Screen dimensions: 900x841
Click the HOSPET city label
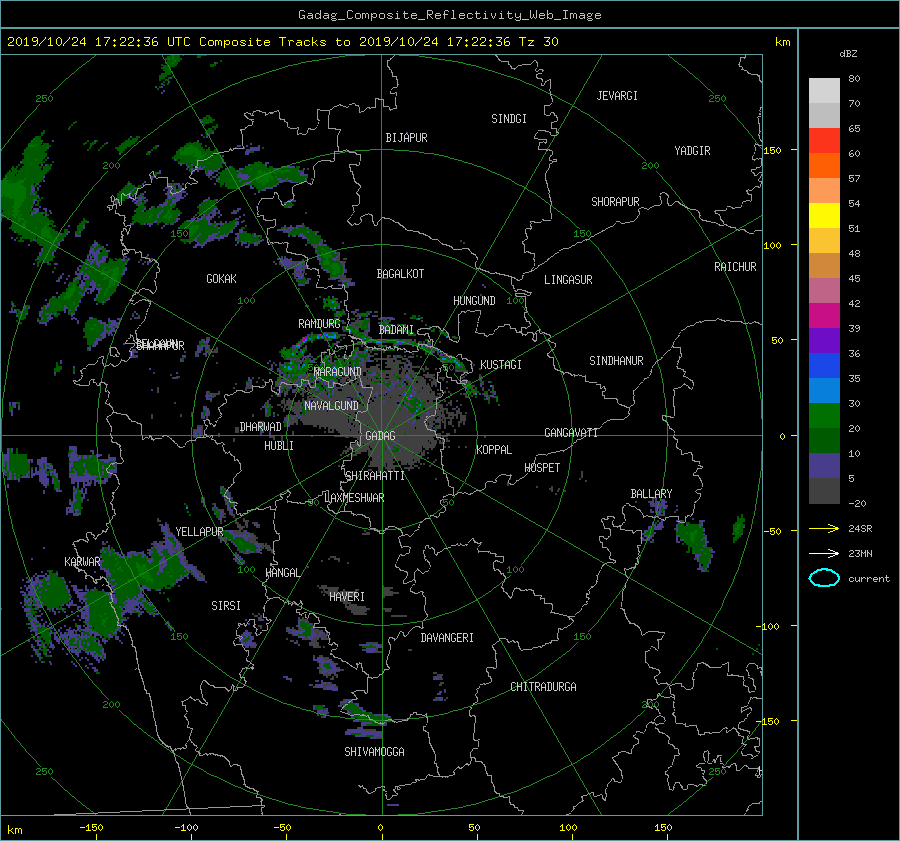[x=542, y=468]
